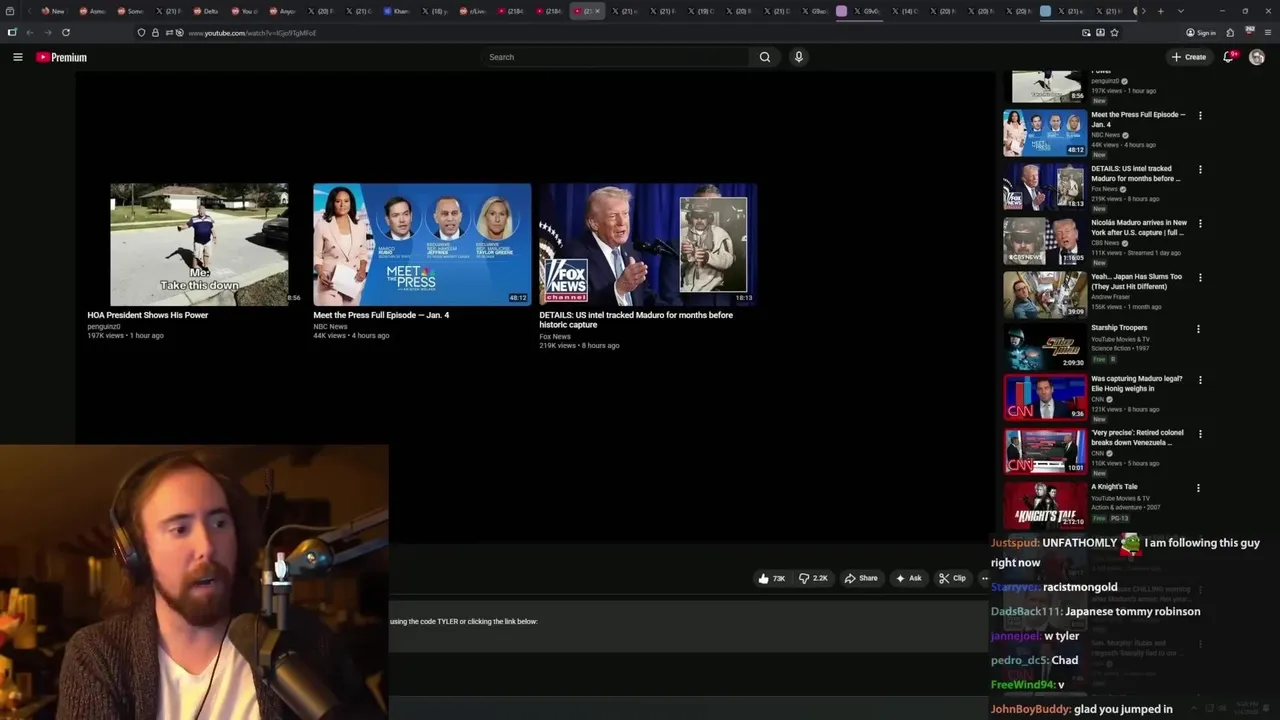Screen dimensions: 1280x720
Task: Click chat username DadsBack111
Action: 1026,611
